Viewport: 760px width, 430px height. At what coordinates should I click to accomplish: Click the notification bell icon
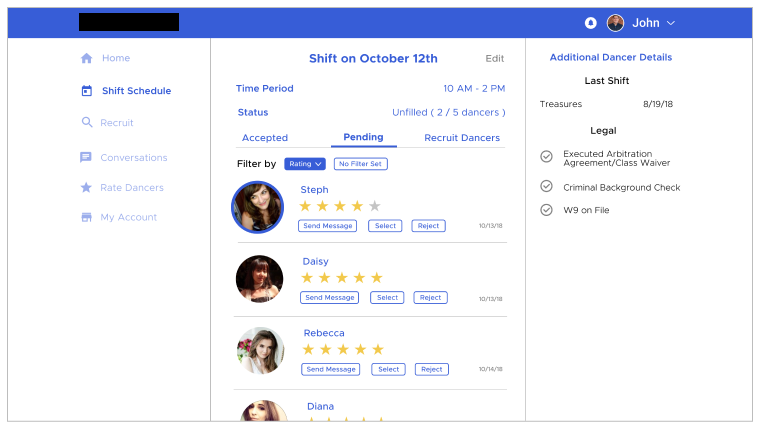click(x=590, y=23)
